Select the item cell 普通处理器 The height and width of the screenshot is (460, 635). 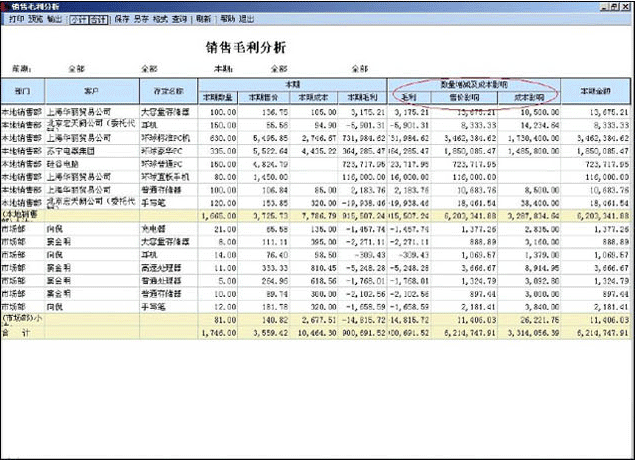(168, 281)
